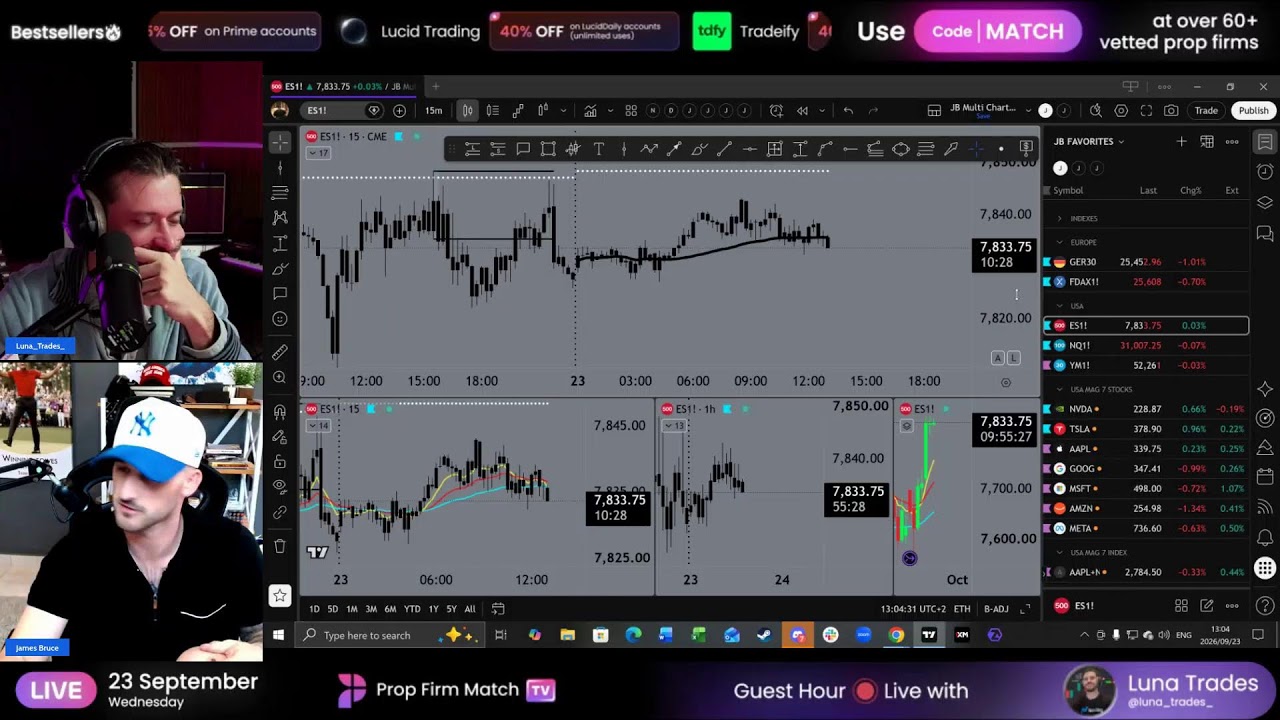Image resolution: width=1280 pixels, height=720 pixels.
Task: Open quick search magnifier in top toolbar
Action: pos(1096,110)
